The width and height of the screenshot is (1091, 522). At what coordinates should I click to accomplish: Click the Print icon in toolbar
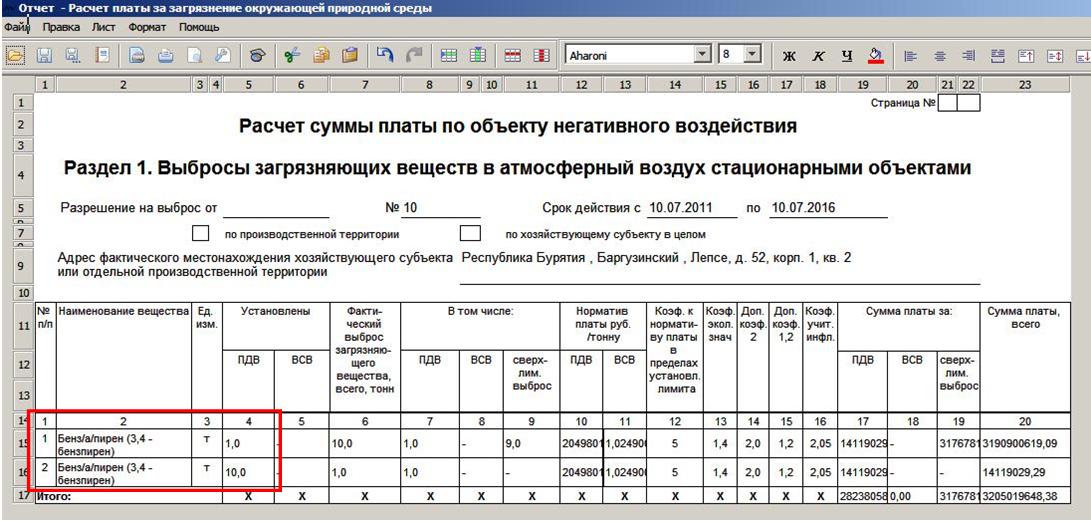click(x=165, y=57)
